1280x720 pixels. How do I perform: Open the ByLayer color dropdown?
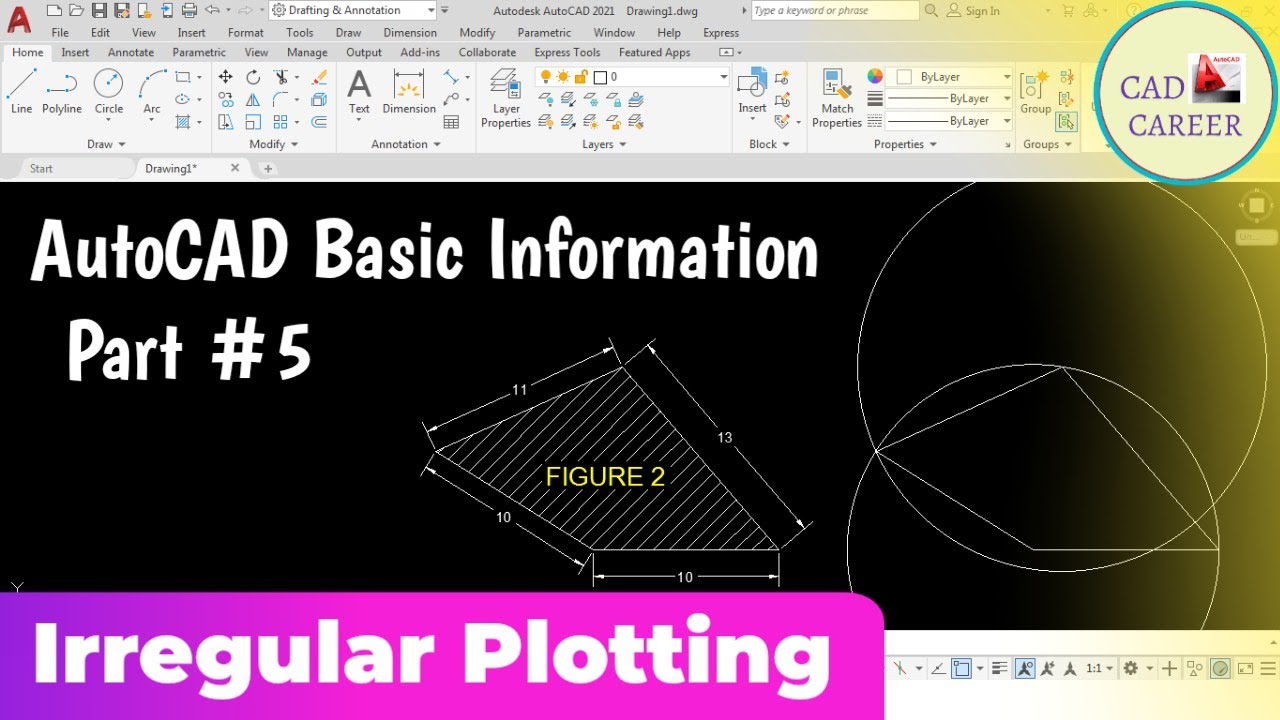pyautogui.click(x=1005, y=77)
